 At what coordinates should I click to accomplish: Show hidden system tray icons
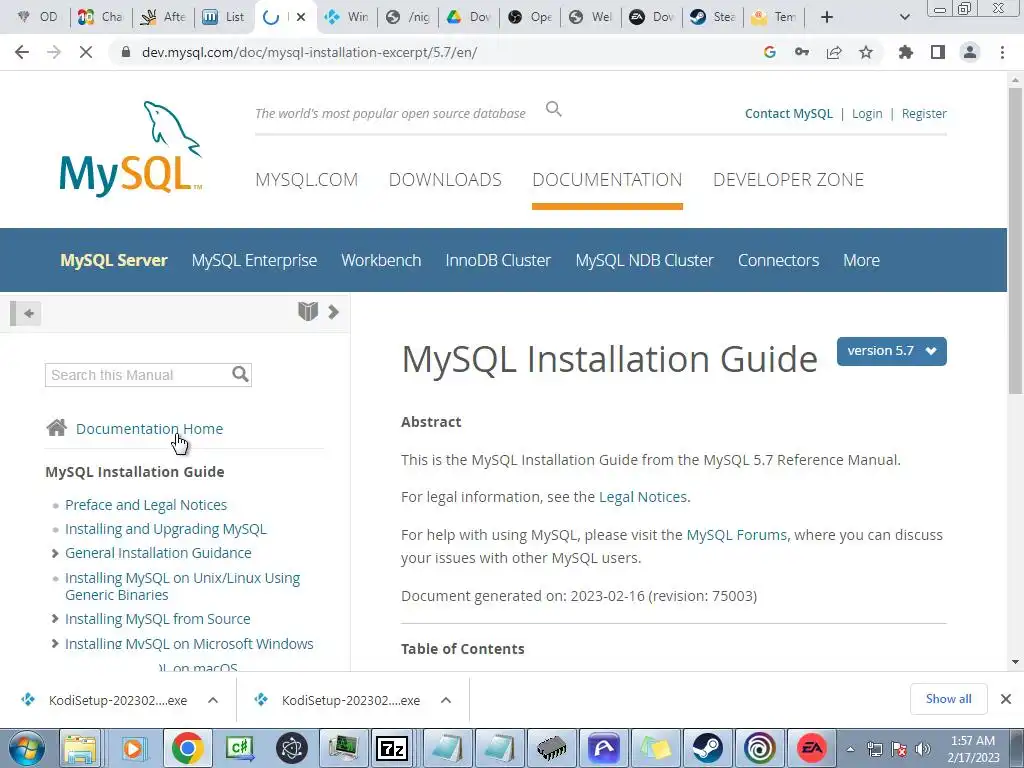[x=850, y=749]
